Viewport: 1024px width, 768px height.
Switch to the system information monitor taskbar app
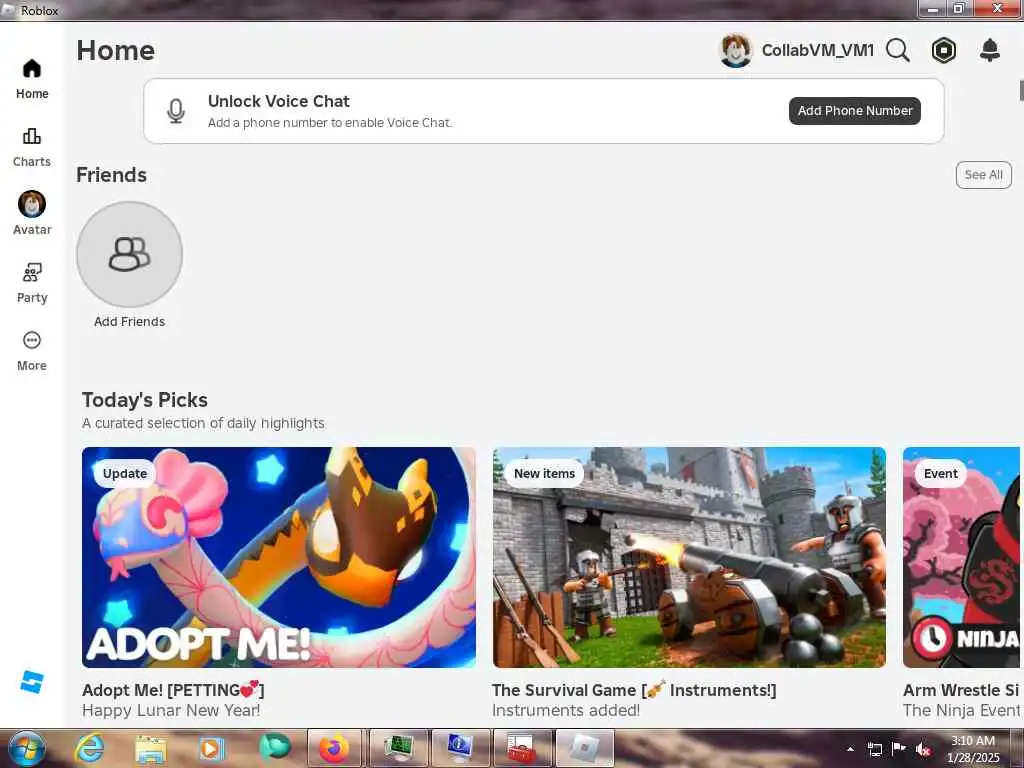(x=460, y=748)
